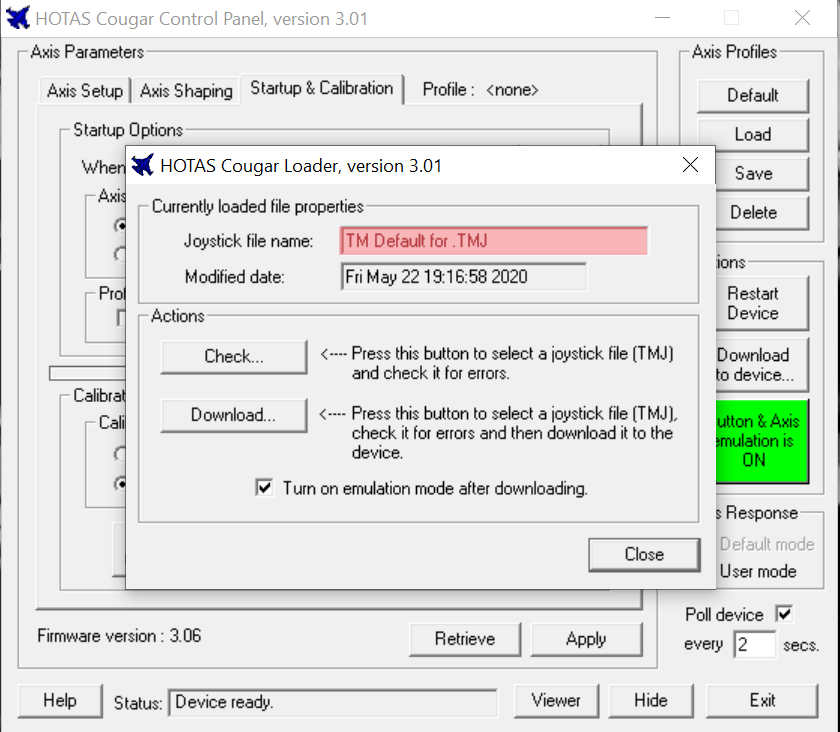840x732 pixels.
Task: Open the Viewer
Action: click(x=556, y=700)
